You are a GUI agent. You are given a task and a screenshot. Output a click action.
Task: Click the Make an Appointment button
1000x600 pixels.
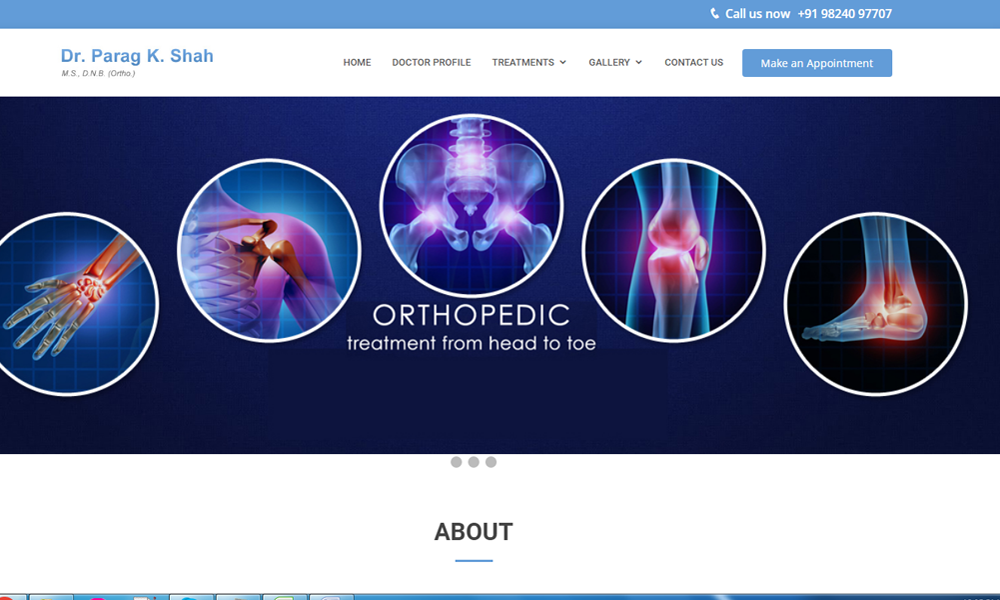[x=817, y=63]
